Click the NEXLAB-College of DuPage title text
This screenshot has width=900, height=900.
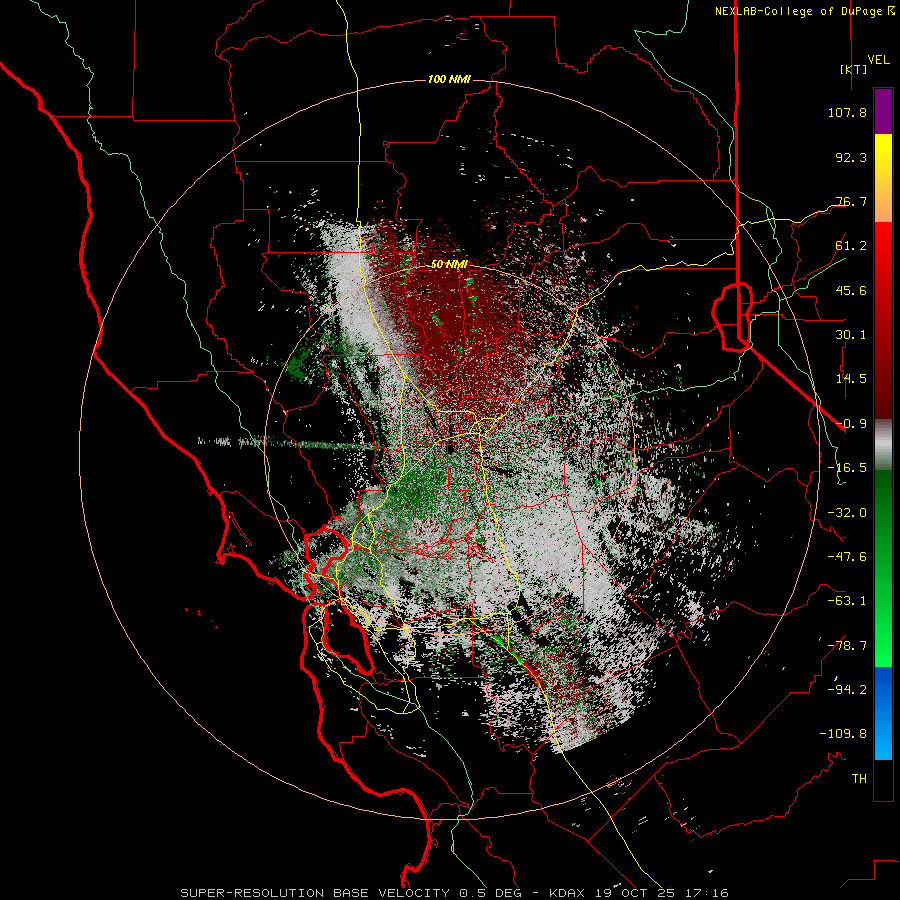[798, 11]
